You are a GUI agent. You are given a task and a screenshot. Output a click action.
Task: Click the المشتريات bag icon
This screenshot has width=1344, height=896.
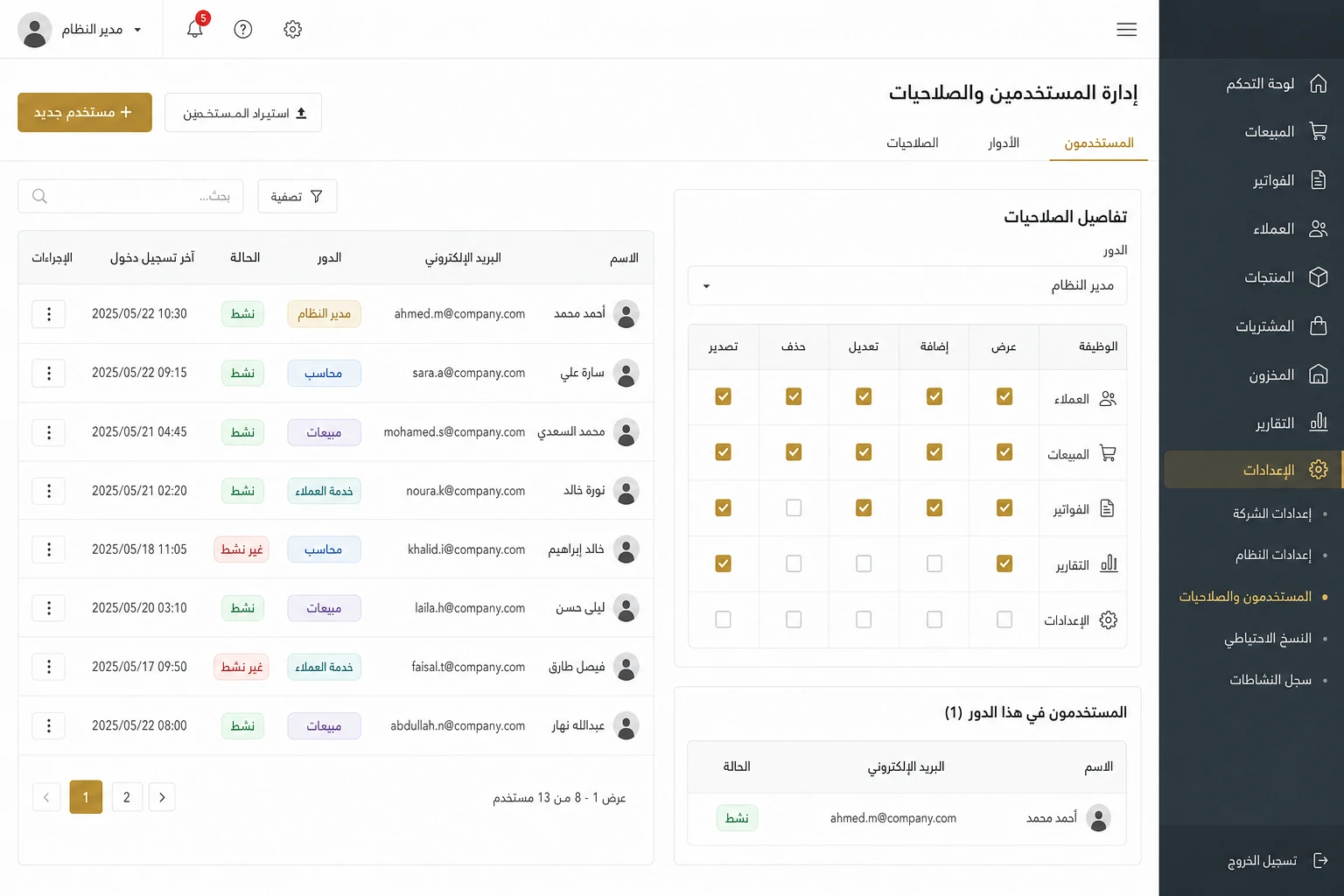1319,325
